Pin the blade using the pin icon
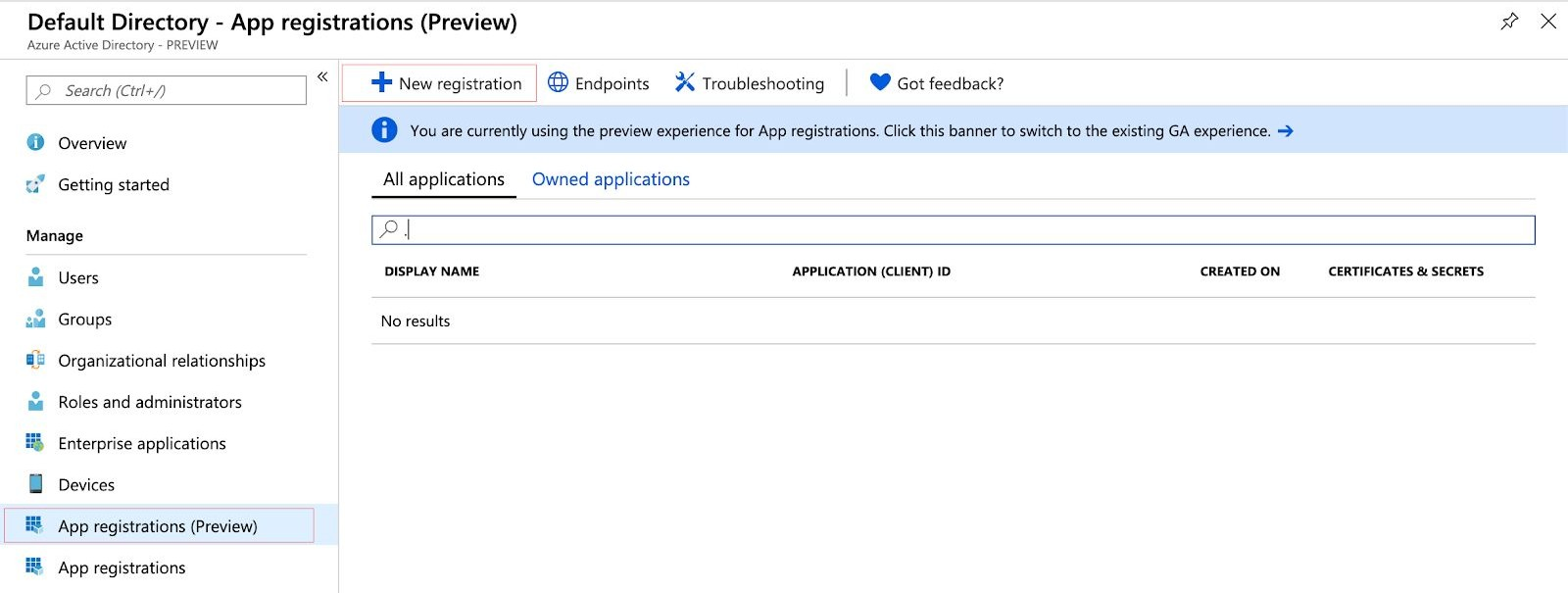1568x593 pixels. pyautogui.click(x=1509, y=21)
